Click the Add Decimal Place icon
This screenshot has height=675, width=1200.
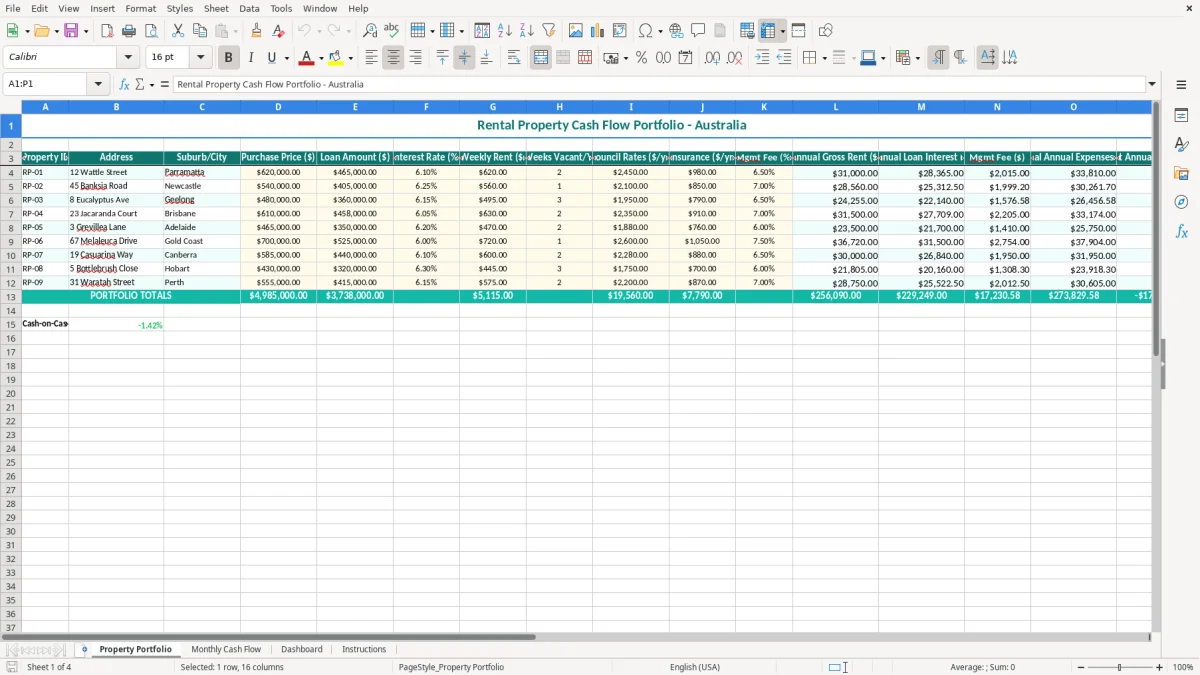tap(712, 58)
